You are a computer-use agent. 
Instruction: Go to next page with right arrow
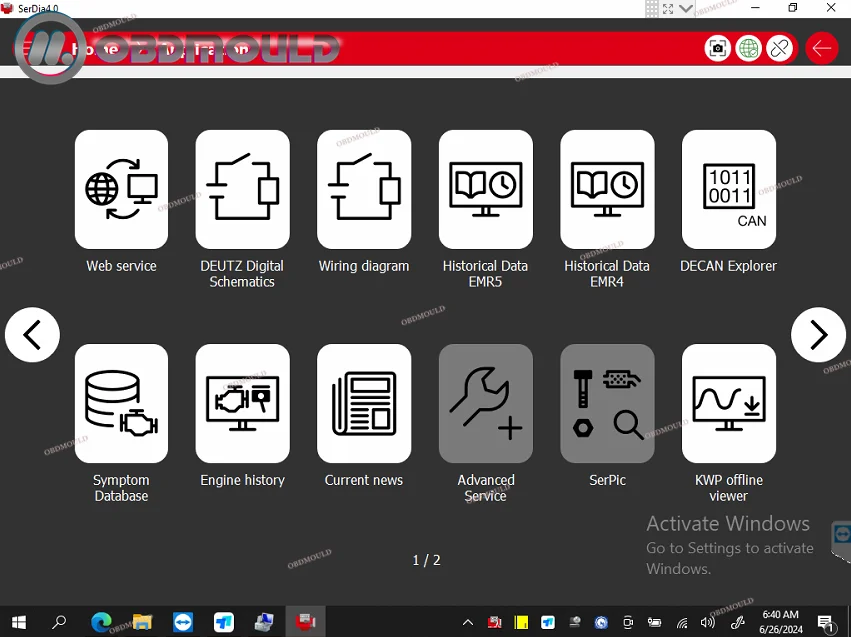pyautogui.click(x=818, y=335)
